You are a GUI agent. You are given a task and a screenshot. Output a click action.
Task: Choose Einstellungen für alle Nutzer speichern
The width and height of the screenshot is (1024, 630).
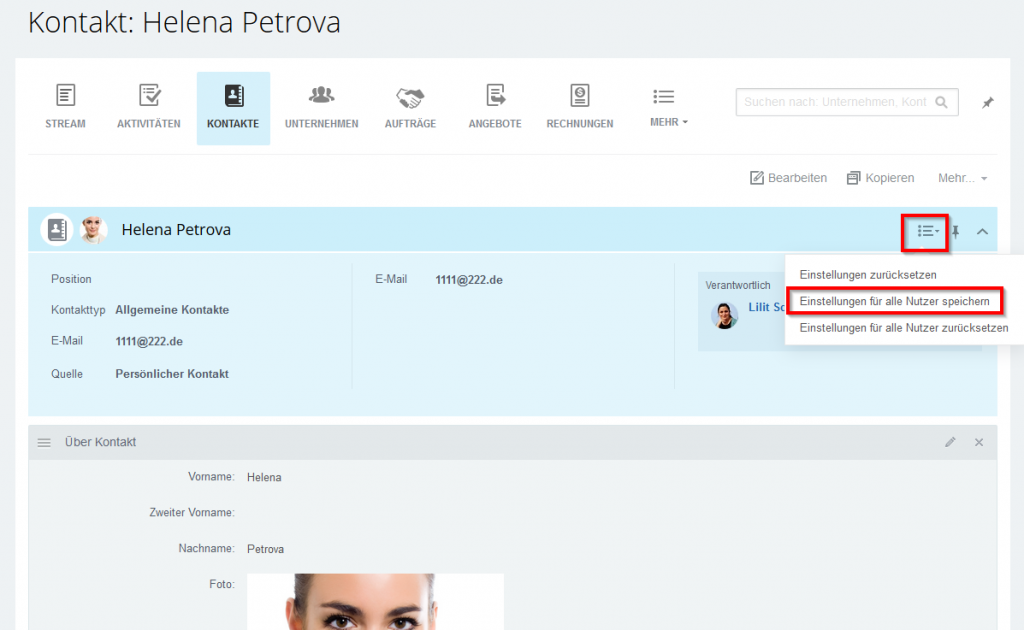tap(895, 301)
